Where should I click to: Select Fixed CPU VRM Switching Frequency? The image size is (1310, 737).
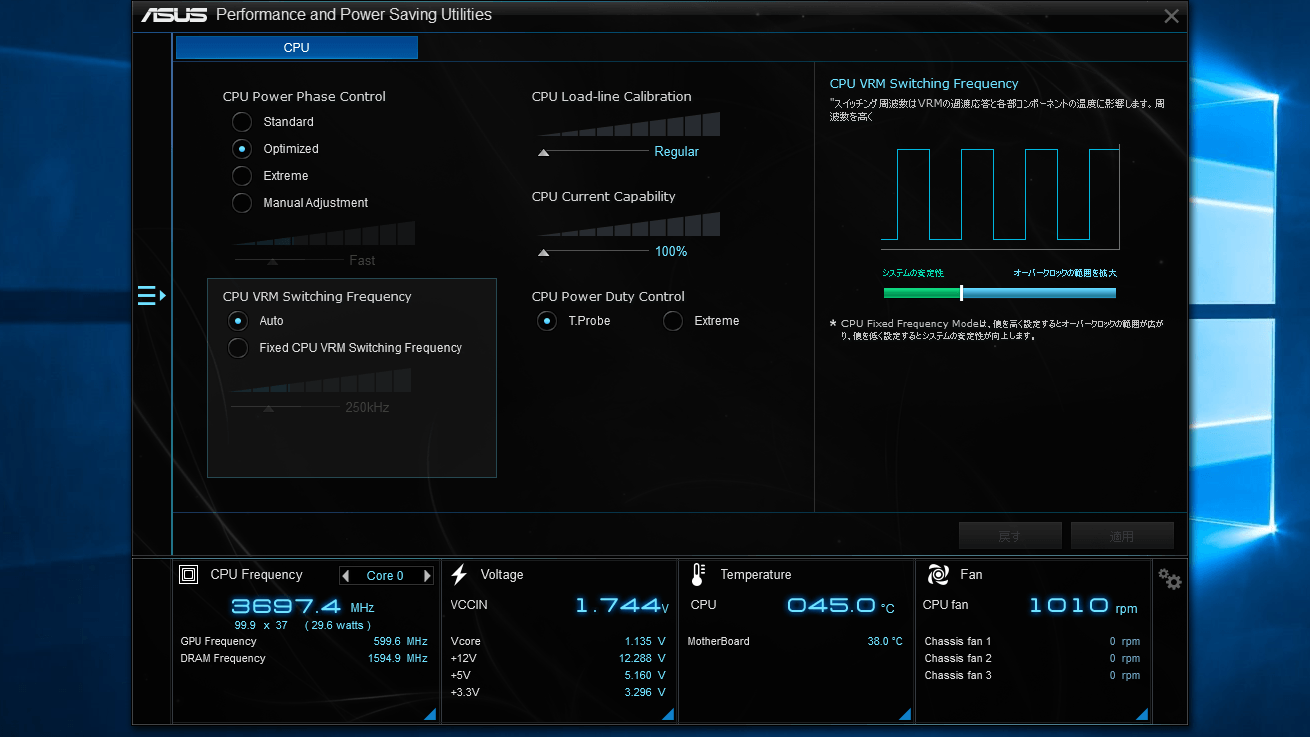[238, 348]
